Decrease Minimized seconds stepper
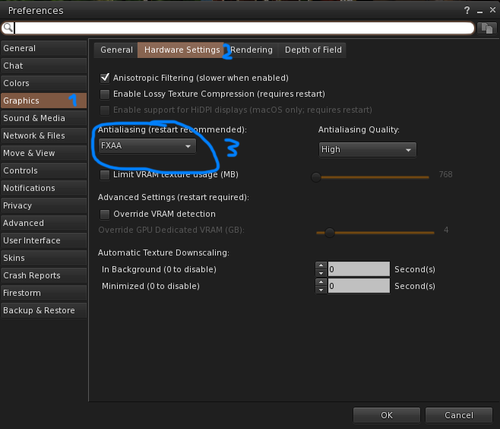 321,290
